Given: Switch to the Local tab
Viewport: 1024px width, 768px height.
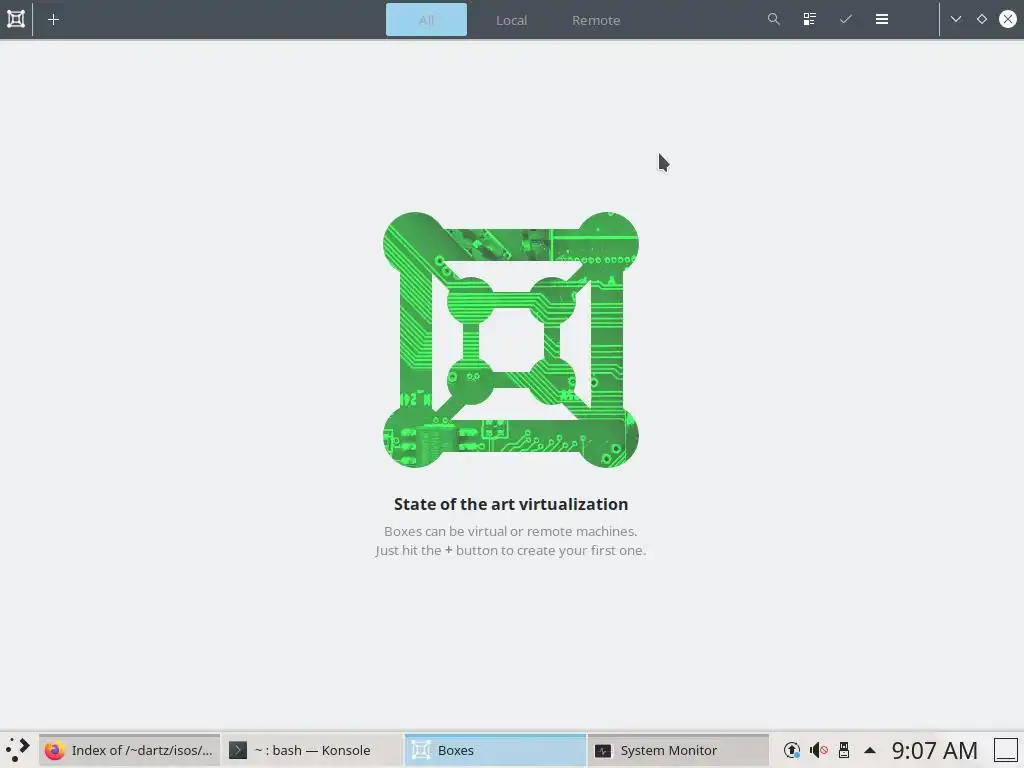Looking at the screenshot, I should (511, 20).
